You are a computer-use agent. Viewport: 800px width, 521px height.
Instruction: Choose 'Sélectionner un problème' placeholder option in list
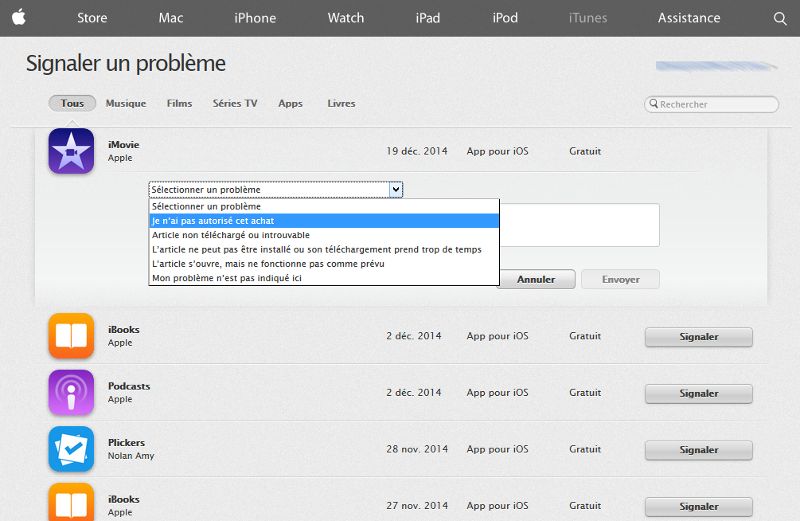[323, 207]
